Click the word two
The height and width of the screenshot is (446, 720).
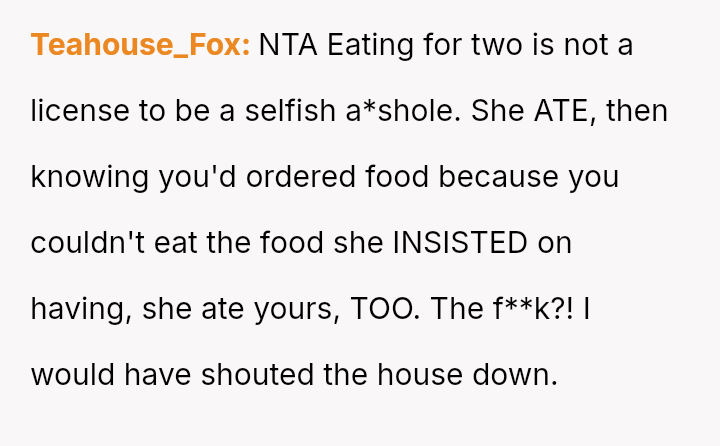[x=497, y=45]
